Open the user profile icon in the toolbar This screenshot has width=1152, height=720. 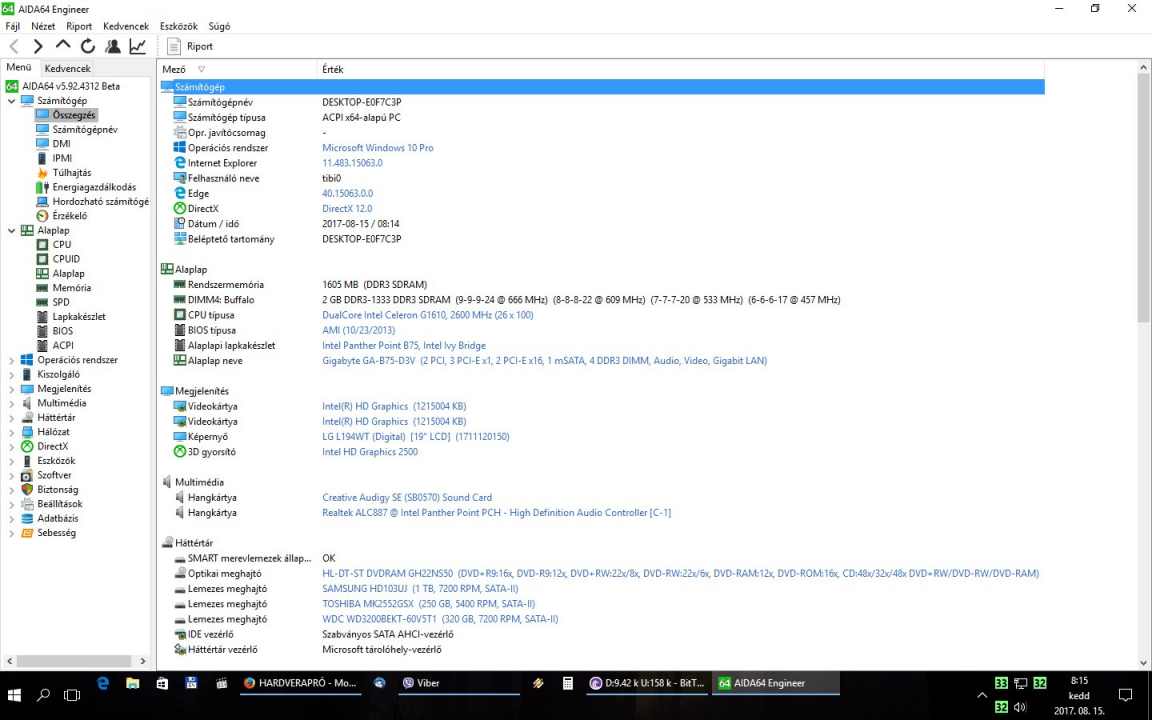tap(112, 46)
